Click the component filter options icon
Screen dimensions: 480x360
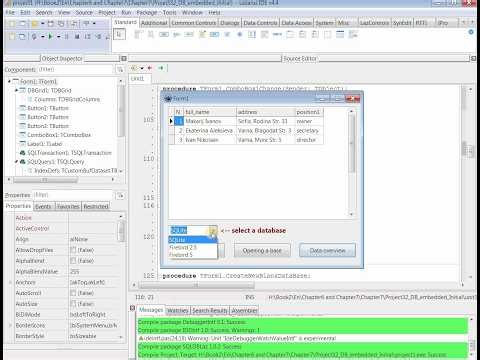click(119, 69)
